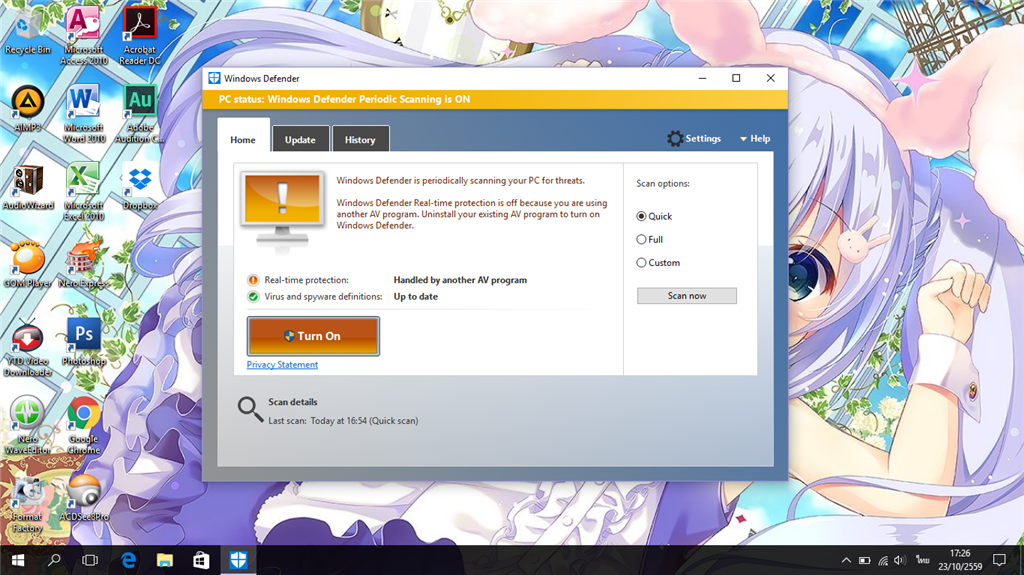Open Microsoft Access 2010 desktop icon
The height and width of the screenshot is (575, 1024).
point(84,36)
